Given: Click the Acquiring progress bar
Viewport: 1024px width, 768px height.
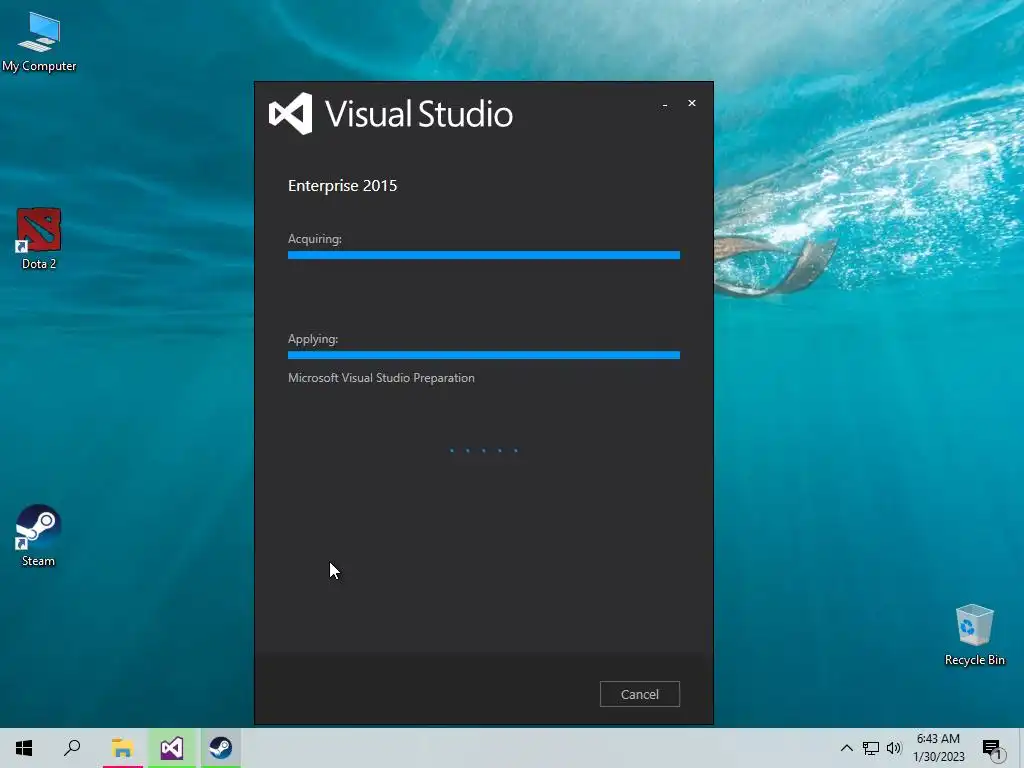Looking at the screenshot, I should click(x=484, y=255).
